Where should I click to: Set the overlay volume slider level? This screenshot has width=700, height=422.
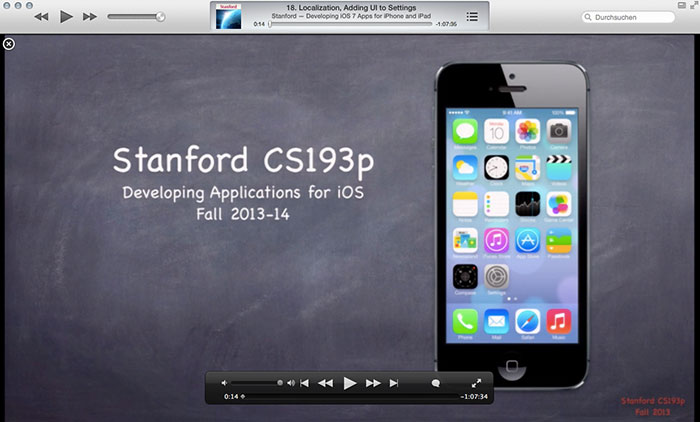click(x=257, y=383)
